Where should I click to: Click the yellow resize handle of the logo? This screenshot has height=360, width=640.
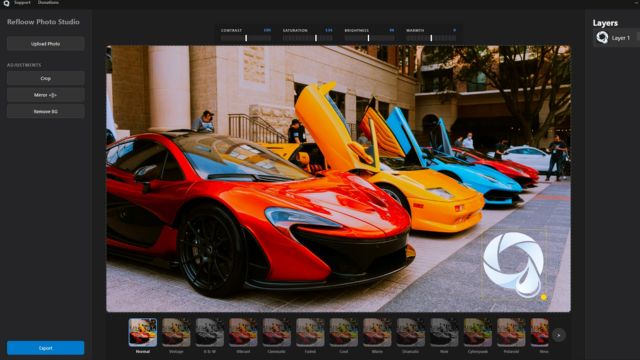point(544,297)
